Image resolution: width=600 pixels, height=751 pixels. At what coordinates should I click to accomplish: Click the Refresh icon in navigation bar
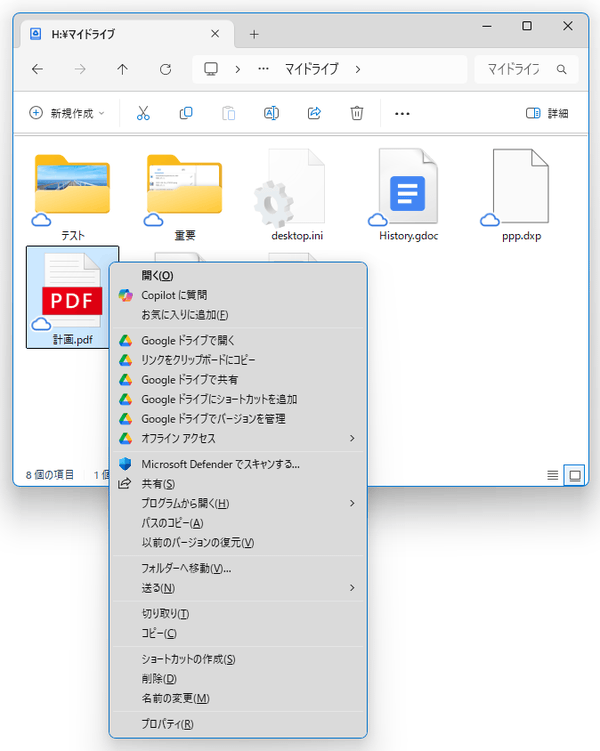pyautogui.click(x=166, y=69)
